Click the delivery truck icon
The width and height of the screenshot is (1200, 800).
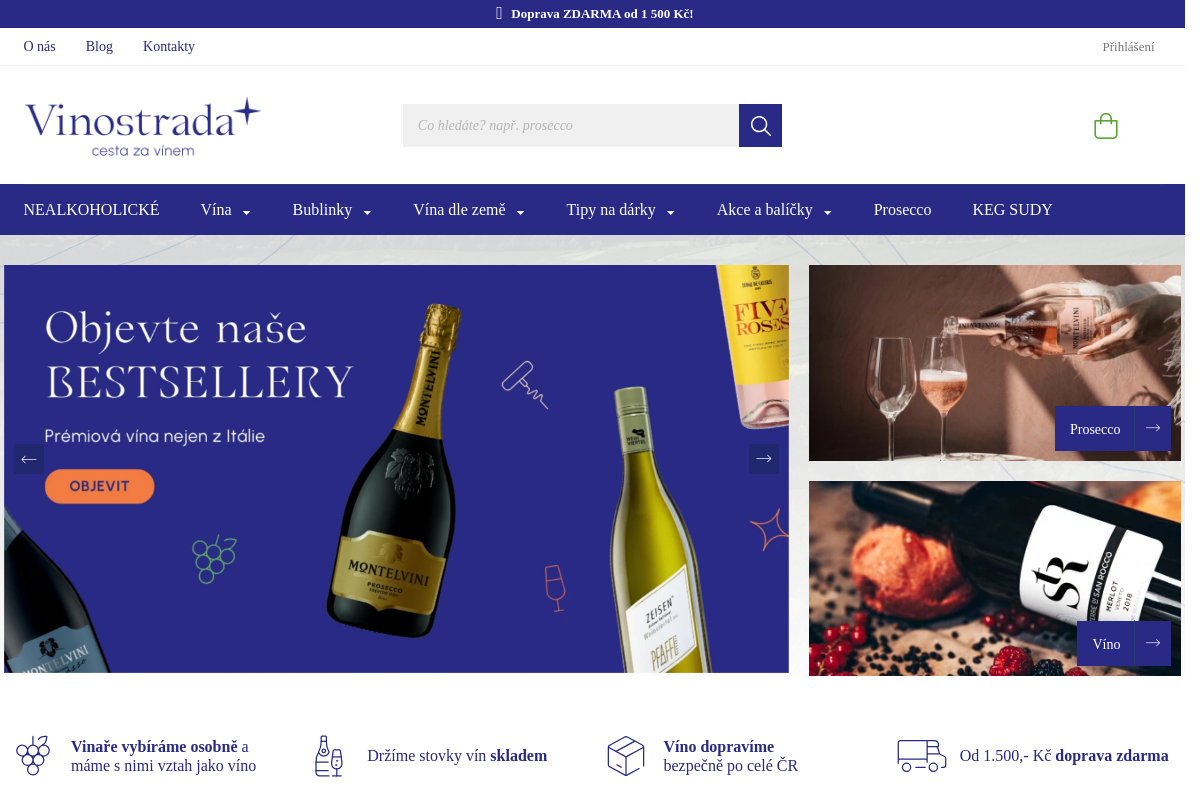922,756
